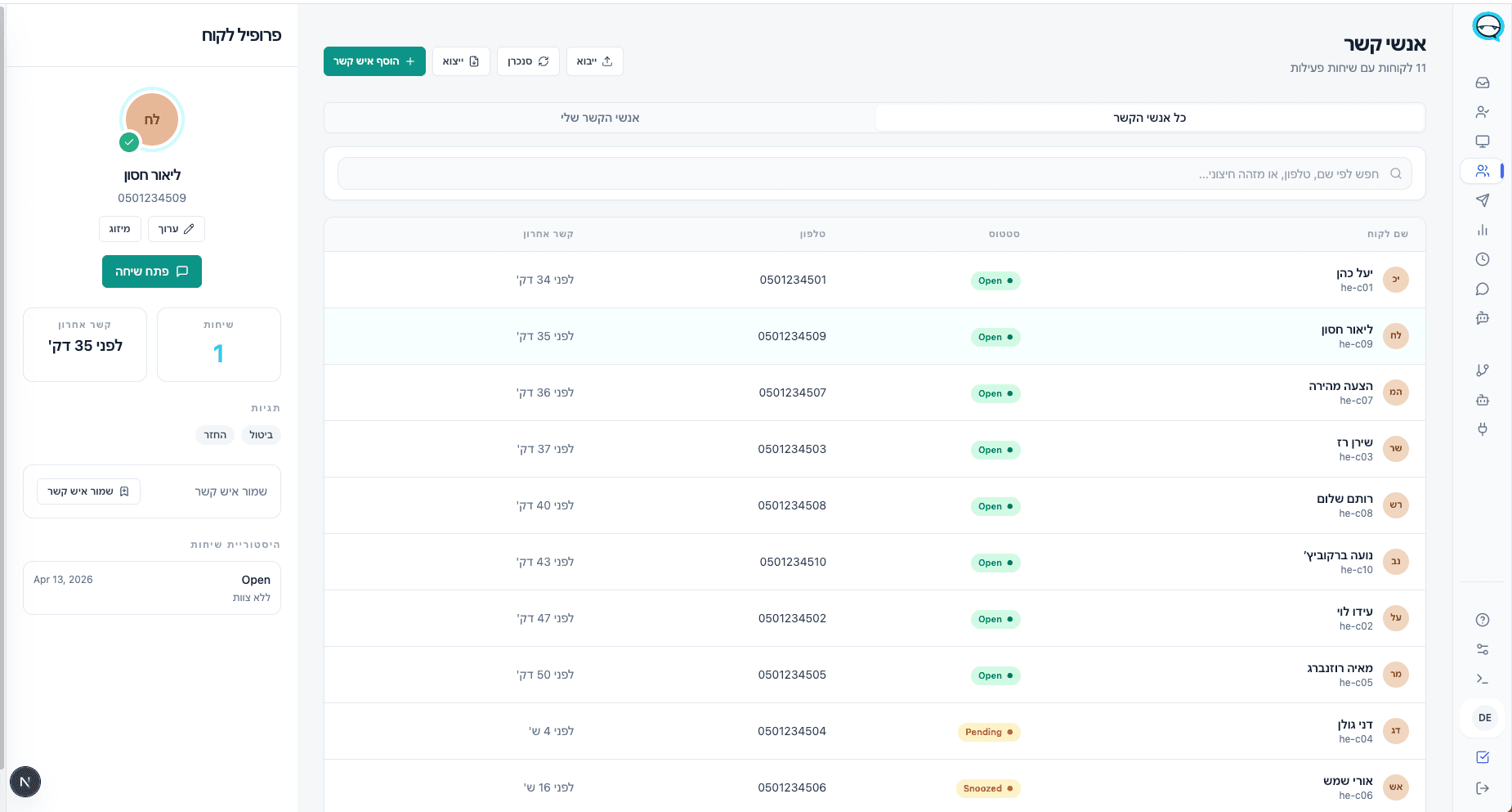Click the סנכרן sync button
The image size is (1512, 812).
528,61
